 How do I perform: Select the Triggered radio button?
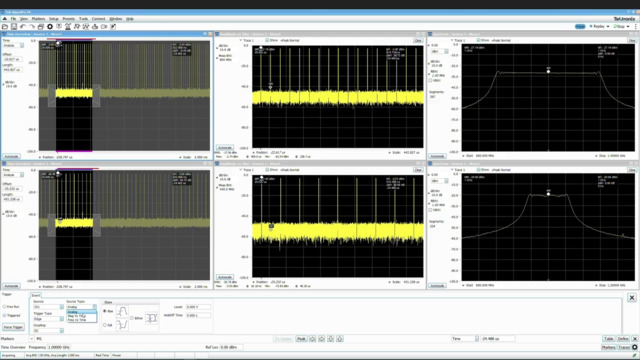[x=4, y=316]
